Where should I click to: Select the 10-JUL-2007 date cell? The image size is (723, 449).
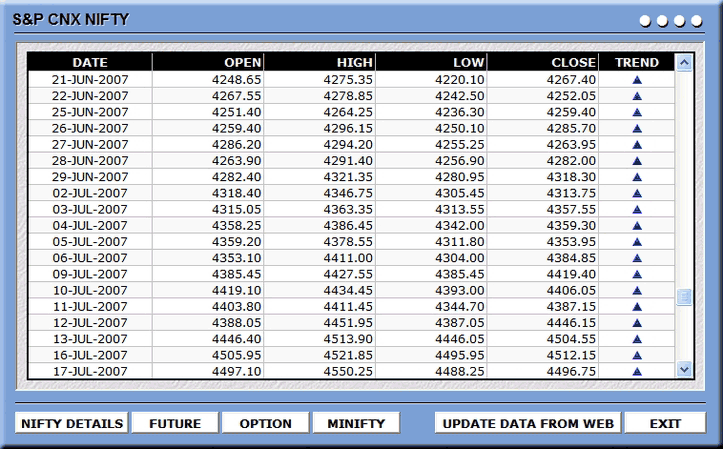[x=90, y=290]
